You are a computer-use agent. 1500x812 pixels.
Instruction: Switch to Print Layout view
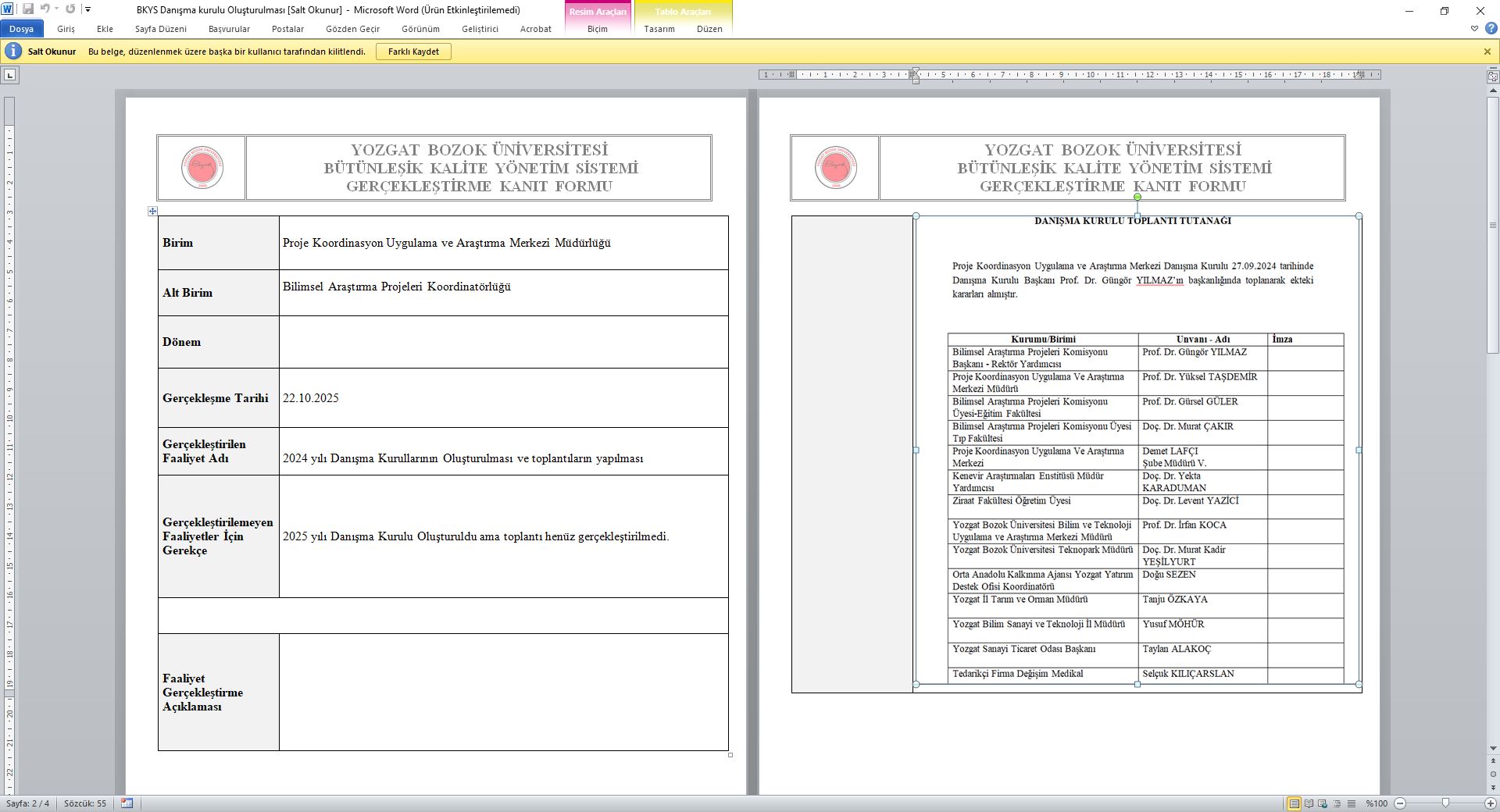[x=1295, y=803]
